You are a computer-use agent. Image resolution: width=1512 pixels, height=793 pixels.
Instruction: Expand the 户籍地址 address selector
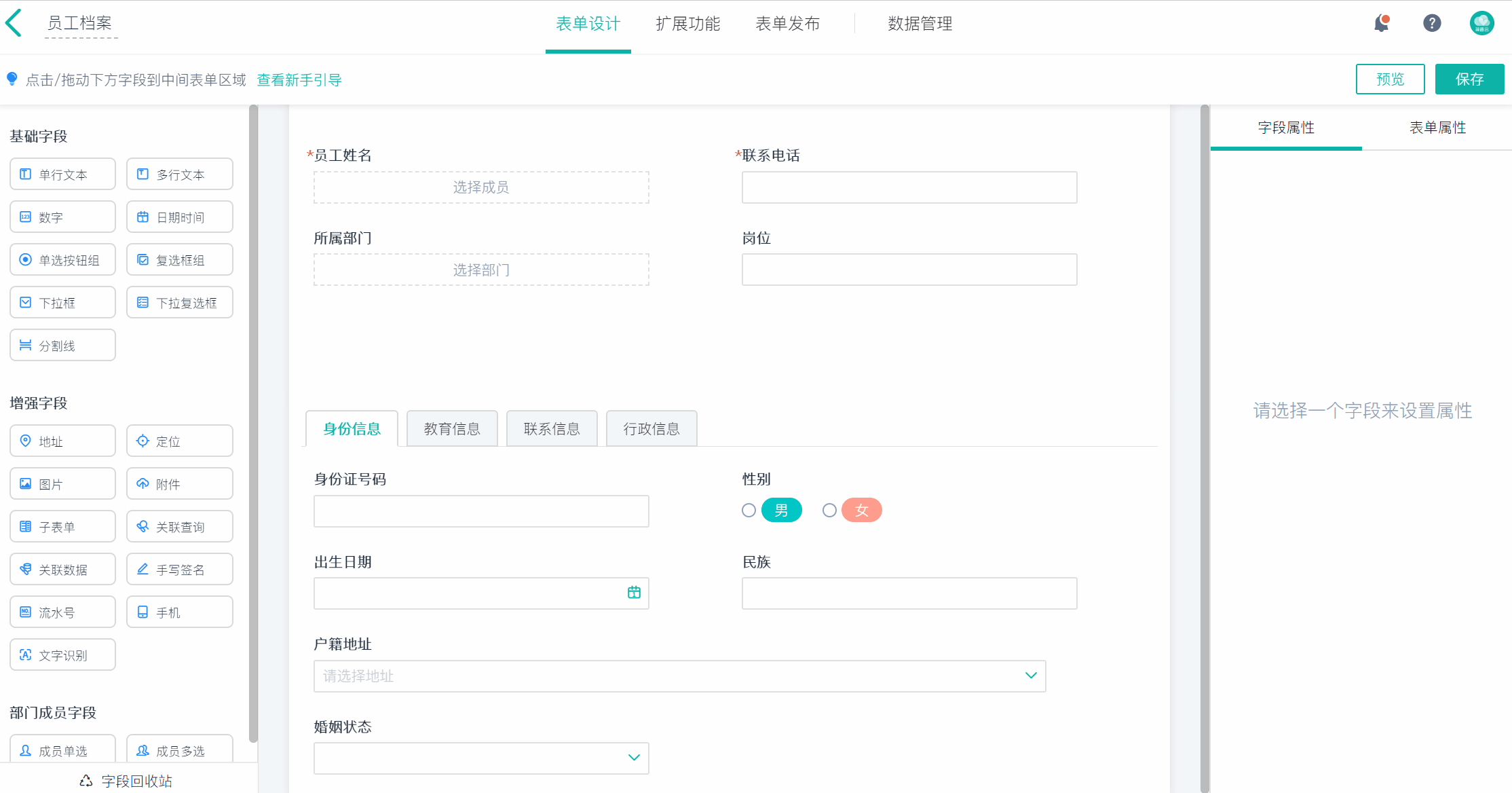click(x=1030, y=676)
